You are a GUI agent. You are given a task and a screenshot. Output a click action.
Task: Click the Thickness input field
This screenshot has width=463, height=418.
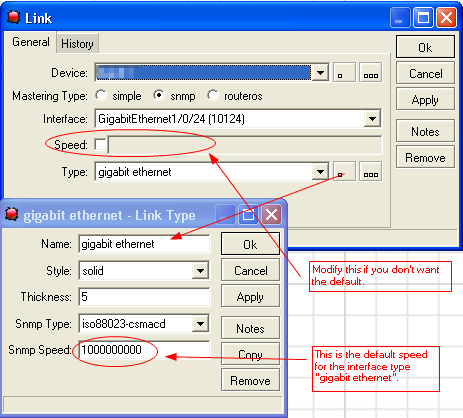(x=144, y=297)
